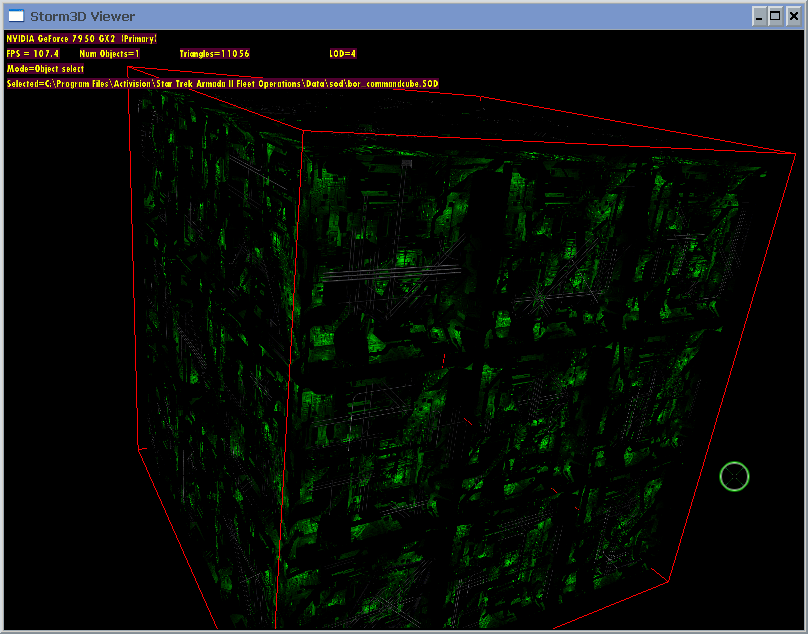The height and width of the screenshot is (634, 808).
Task: Click the bounding box top-left corner
Action: tap(128, 67)
